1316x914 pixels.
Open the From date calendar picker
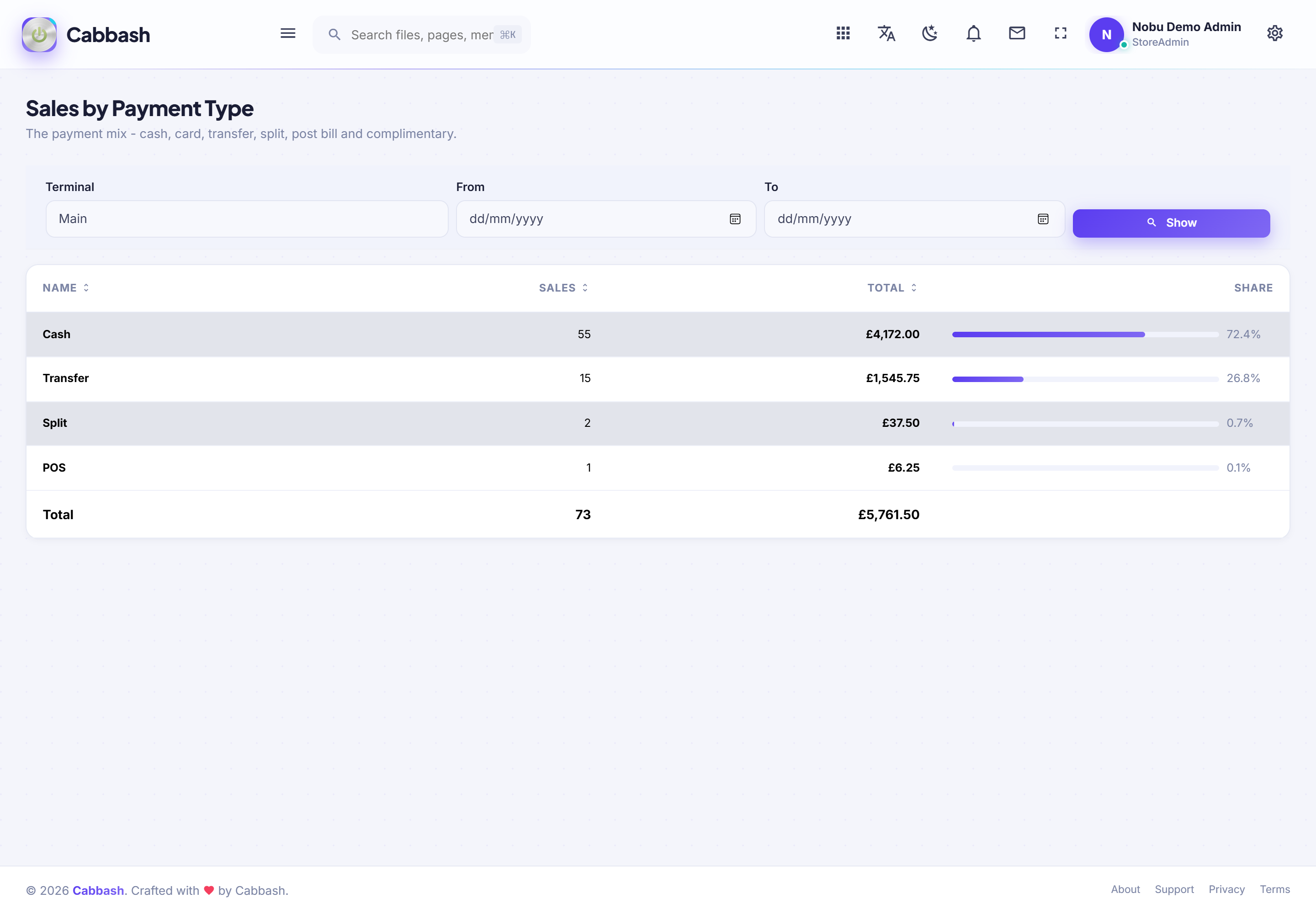[735, 219]
